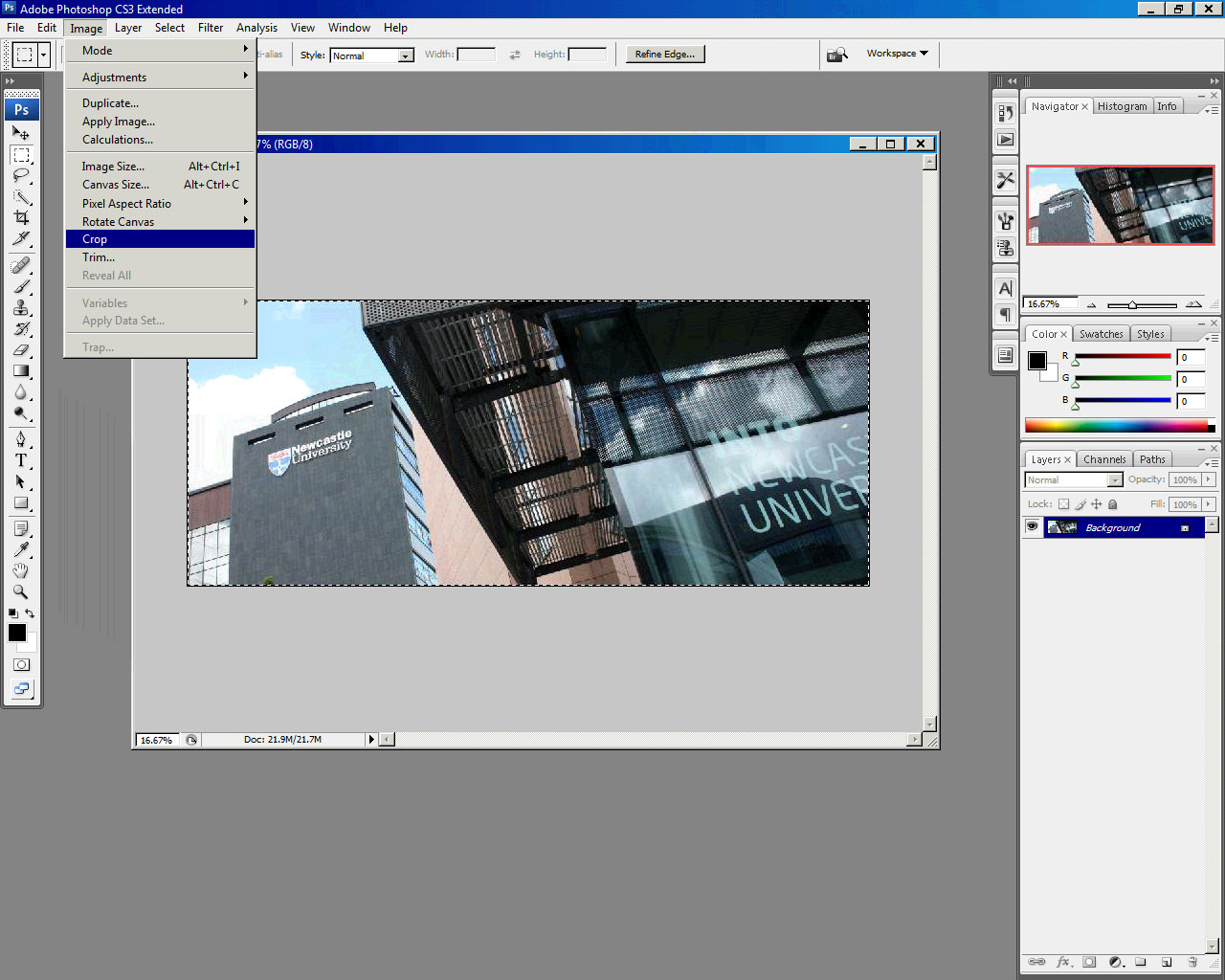
Task: Click the Eraser tool
Action: pyautogui.click(x=21, y=349)
